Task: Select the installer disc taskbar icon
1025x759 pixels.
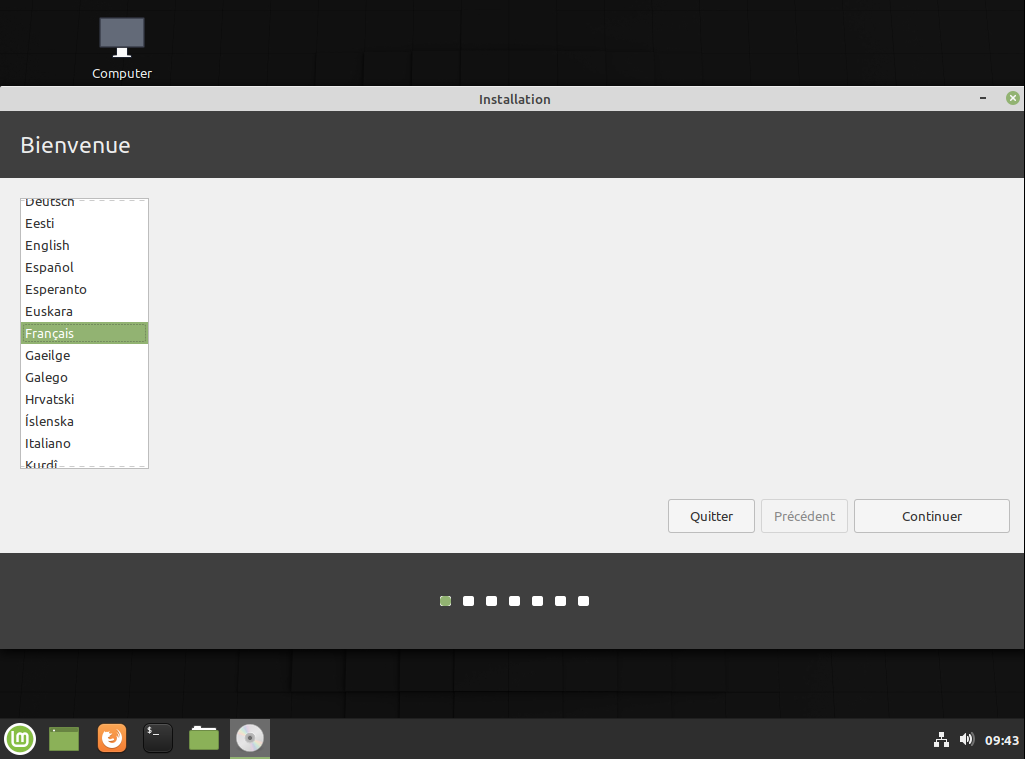Action: [x=250, y=739]
